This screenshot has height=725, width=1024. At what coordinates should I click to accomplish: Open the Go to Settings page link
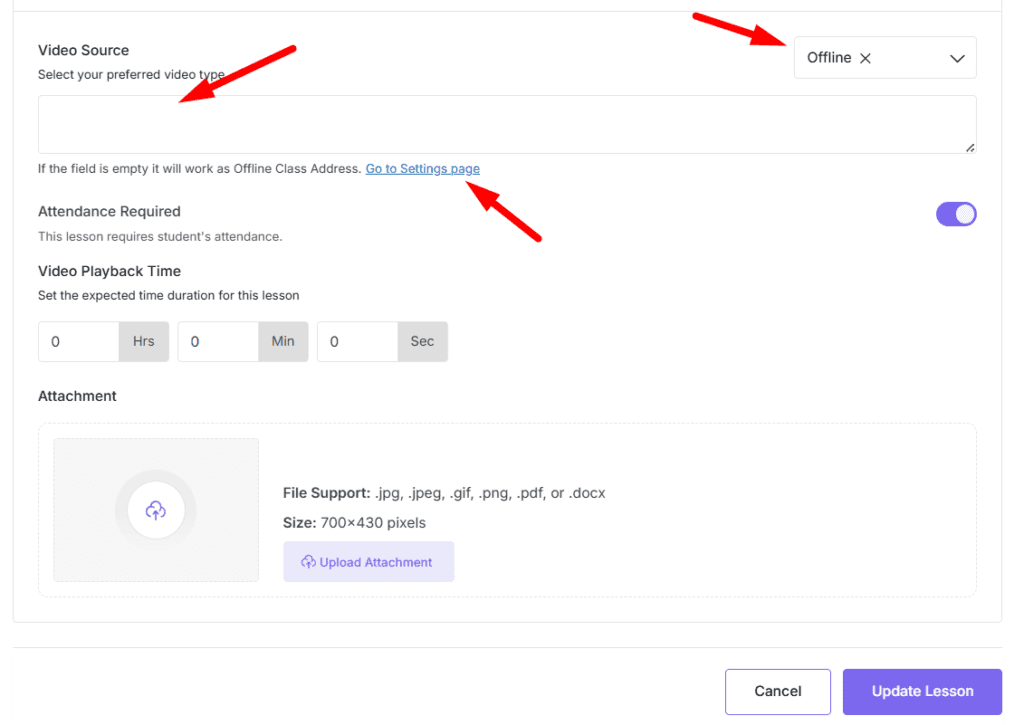click(422, 168)
